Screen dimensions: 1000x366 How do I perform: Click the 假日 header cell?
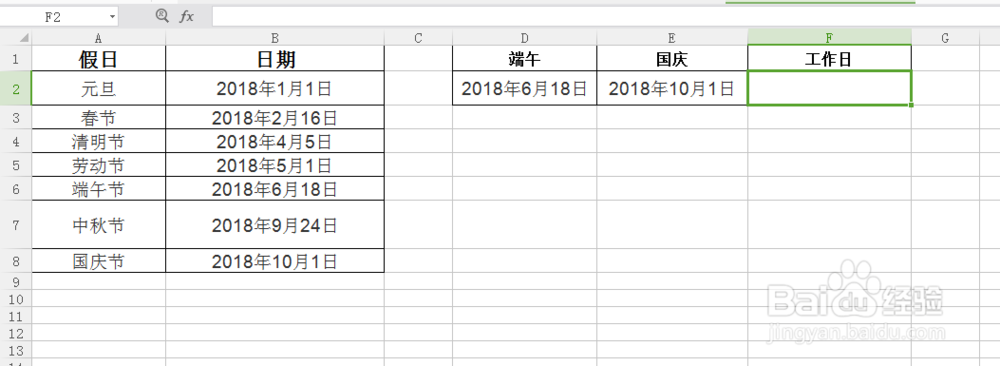99,59
